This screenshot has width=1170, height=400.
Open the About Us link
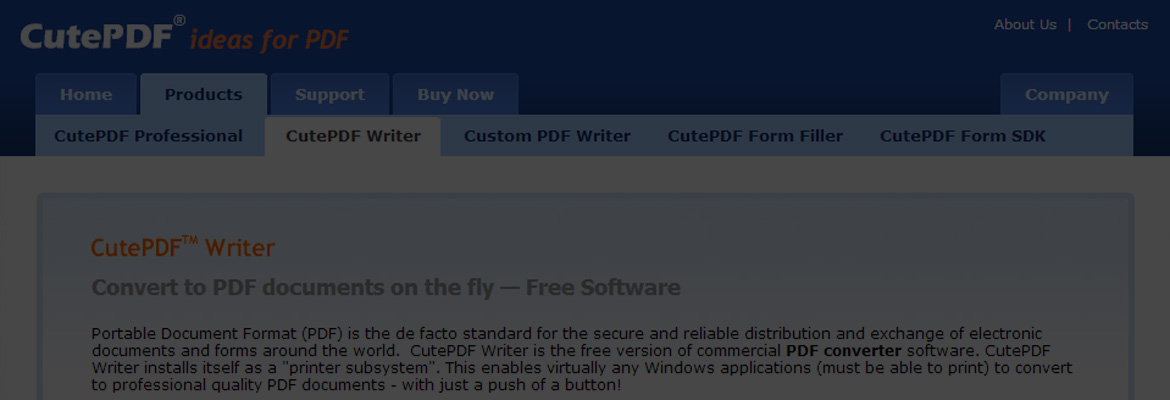click(1025, 25)
